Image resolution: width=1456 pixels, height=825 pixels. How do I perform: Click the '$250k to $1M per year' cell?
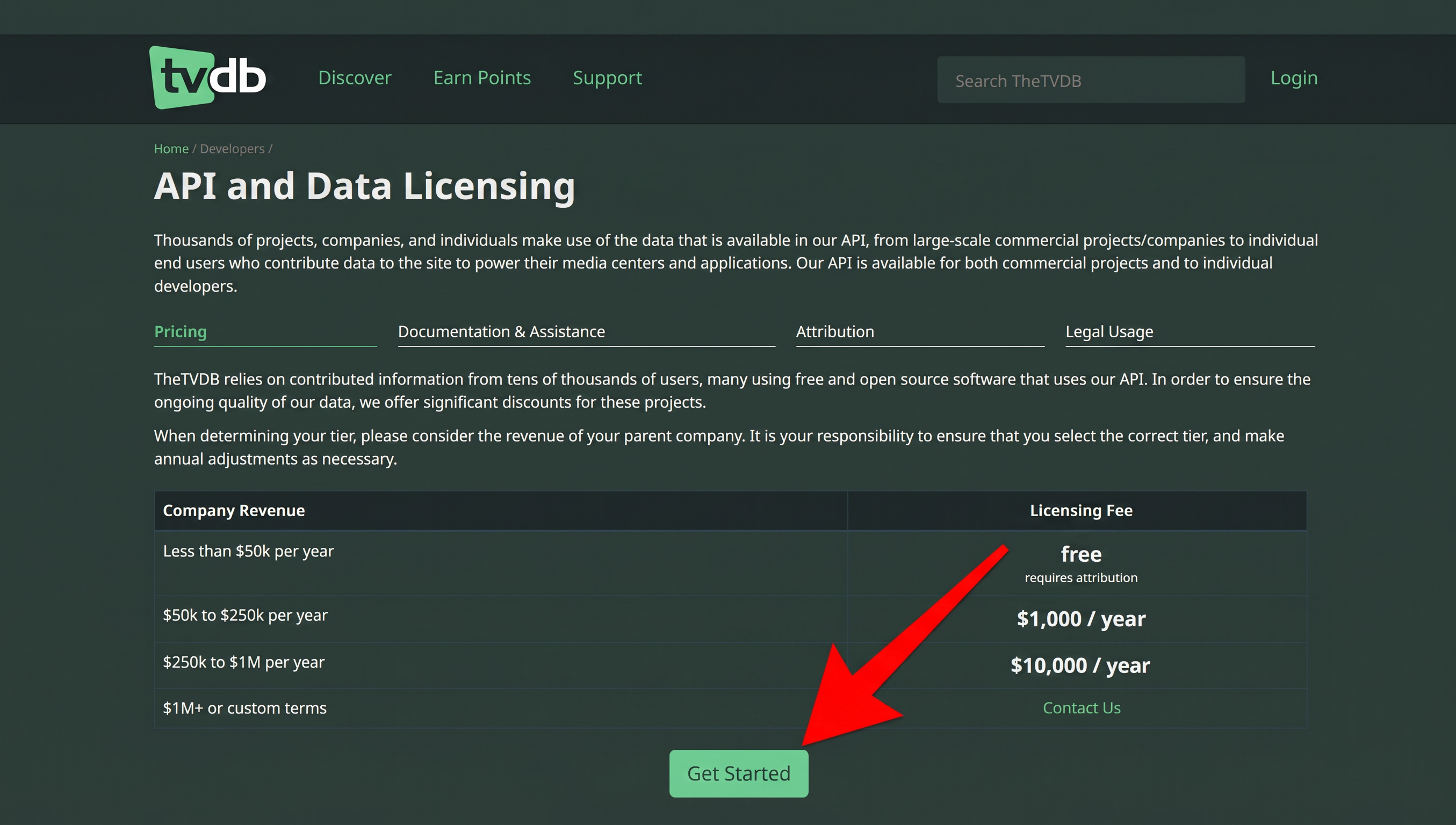[x=500, y=665]
